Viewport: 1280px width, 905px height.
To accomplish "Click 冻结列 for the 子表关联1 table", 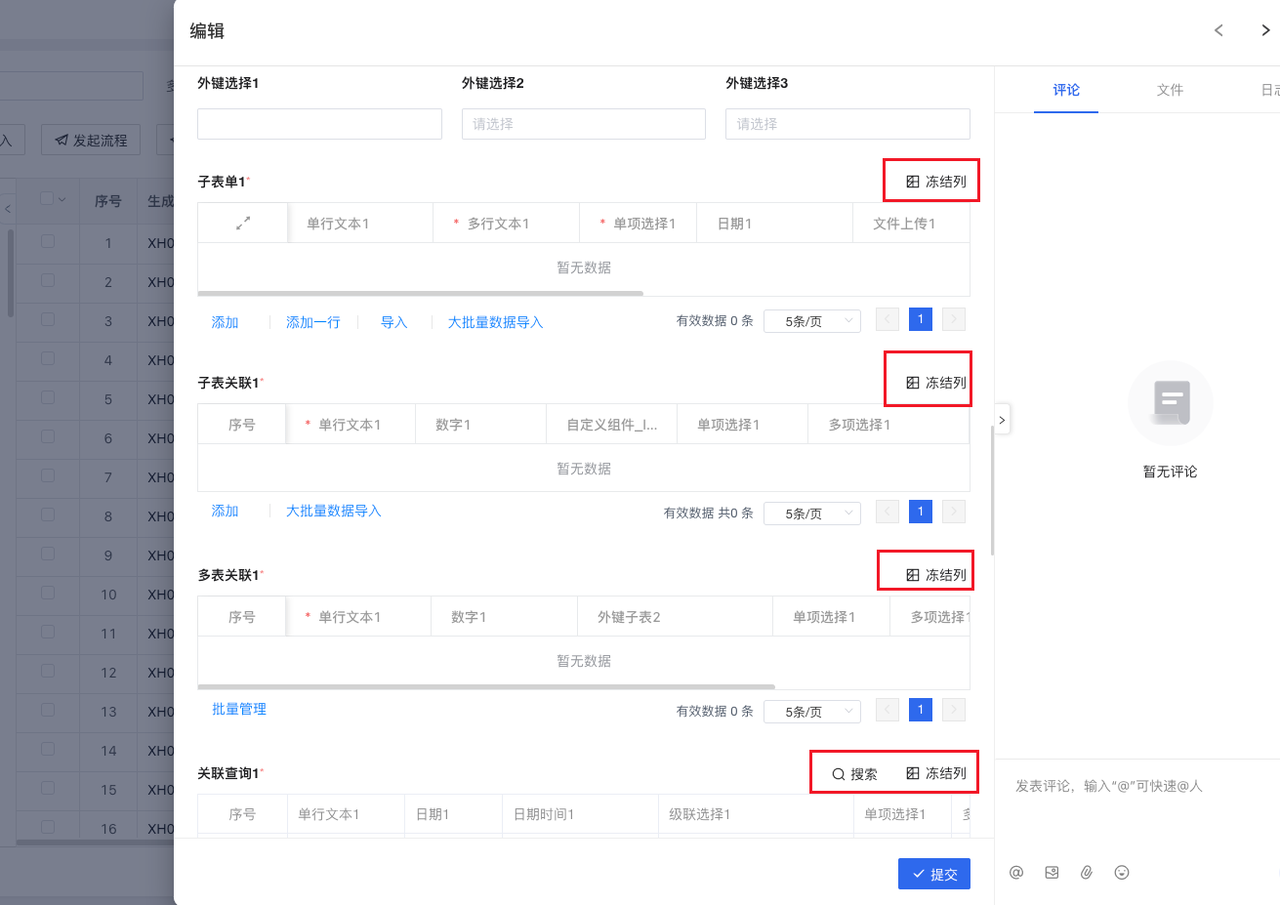I will click(x=937, y=383).
